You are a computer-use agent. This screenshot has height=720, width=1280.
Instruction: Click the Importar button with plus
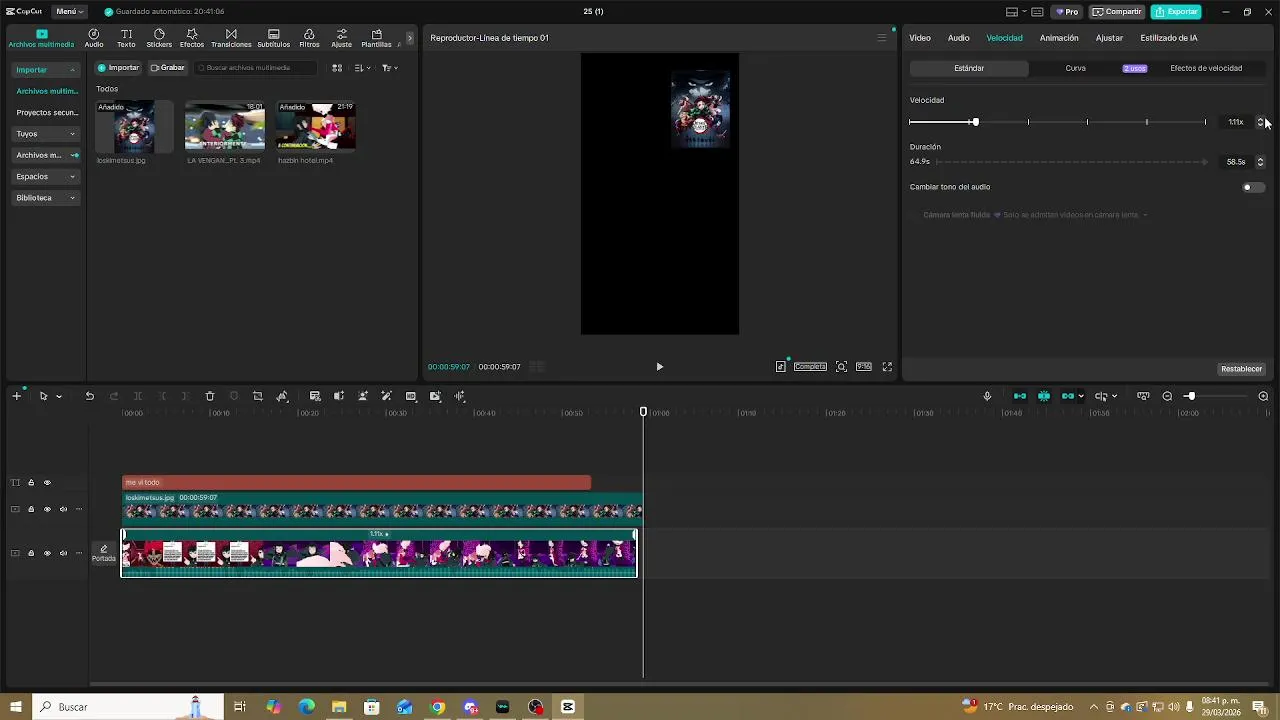point(118,68)
